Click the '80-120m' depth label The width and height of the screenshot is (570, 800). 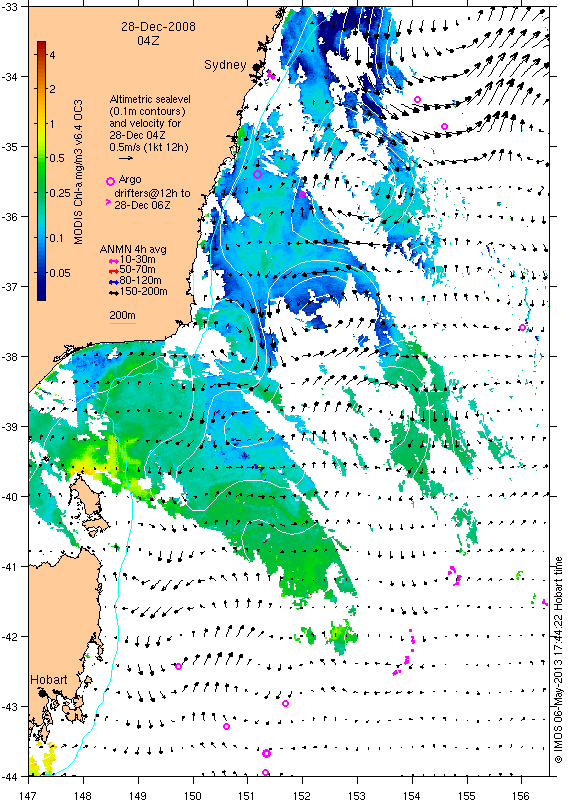point(140,280)
